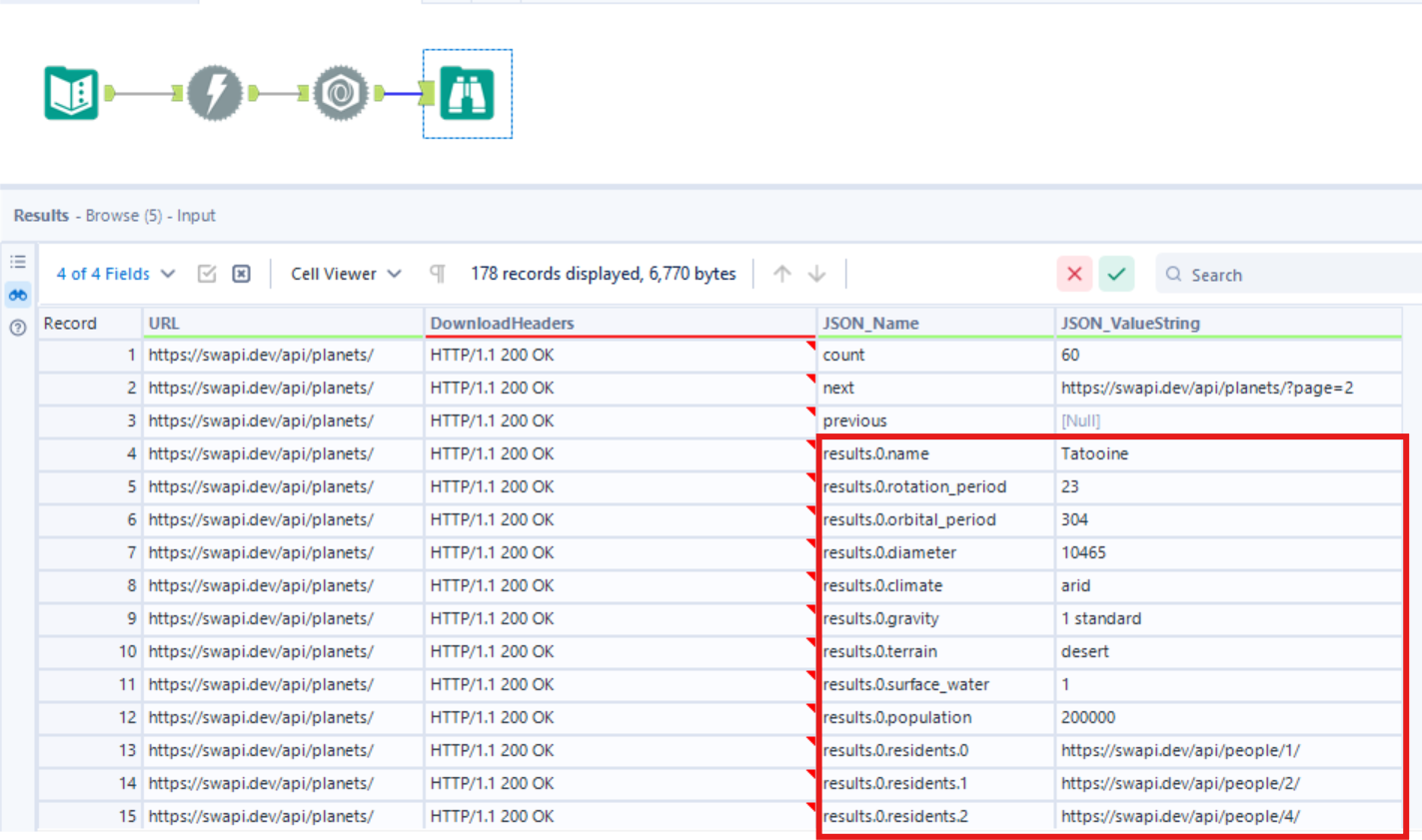
Task: Click the green checkmark apply button
Action: pyautogui.click(x=1116, y=274)
